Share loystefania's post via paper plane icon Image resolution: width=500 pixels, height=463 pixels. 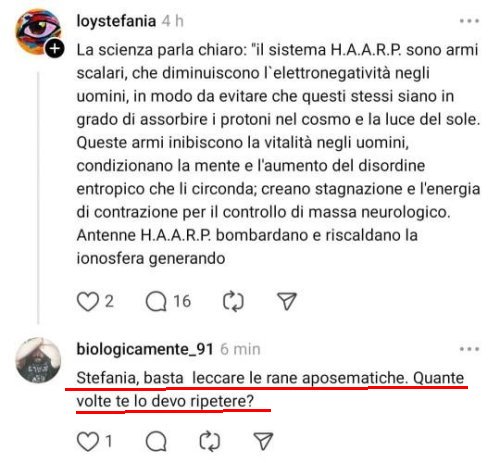287,301
